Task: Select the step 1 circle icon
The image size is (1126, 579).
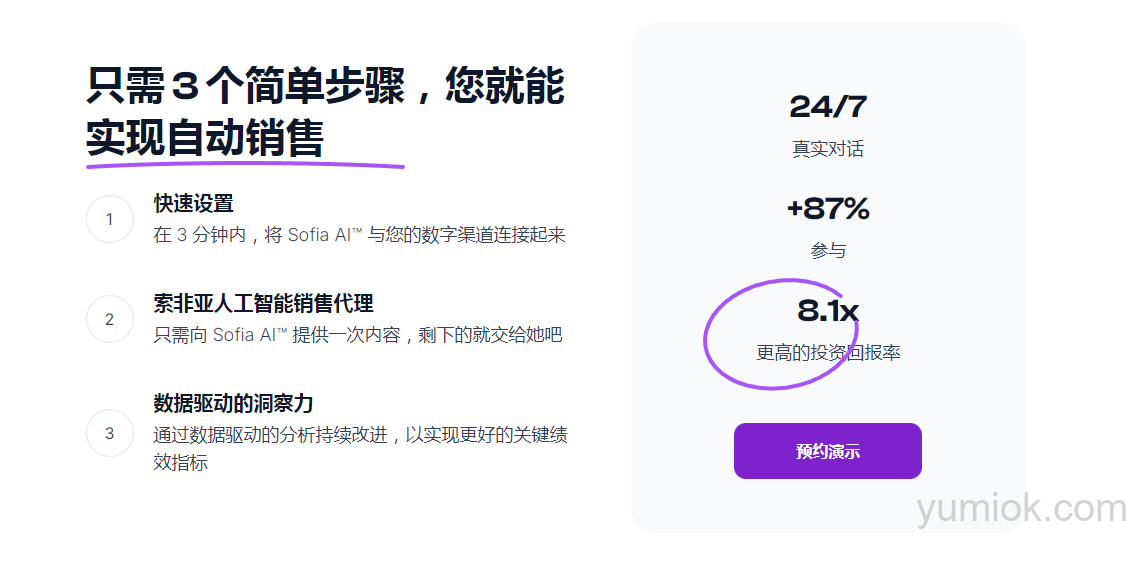Action: tap(110, 219)
